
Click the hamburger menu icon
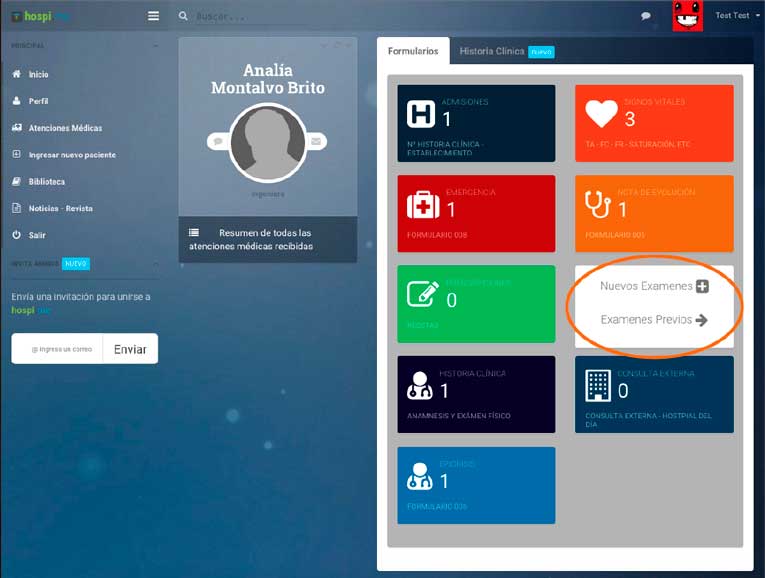[153, 16]
